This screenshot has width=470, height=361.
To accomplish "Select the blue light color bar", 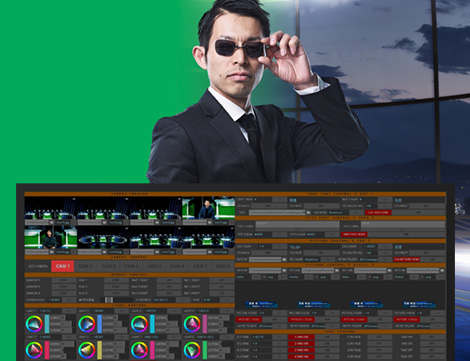I will (99, 324).
